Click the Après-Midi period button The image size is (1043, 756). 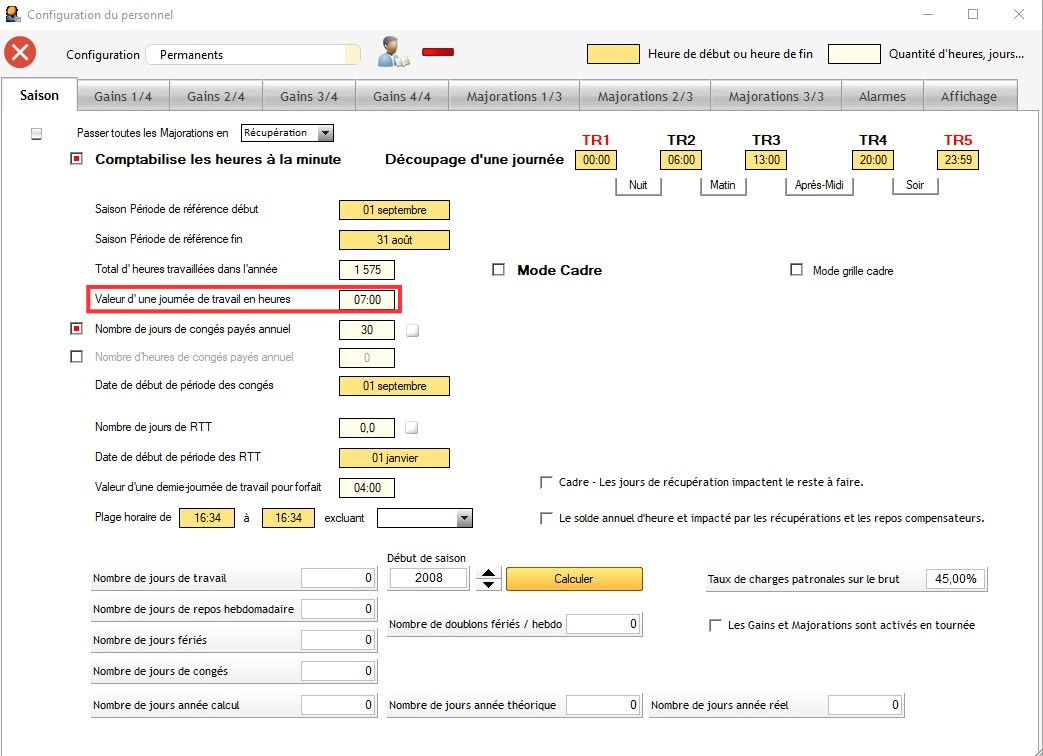click(x=817, y=186)
